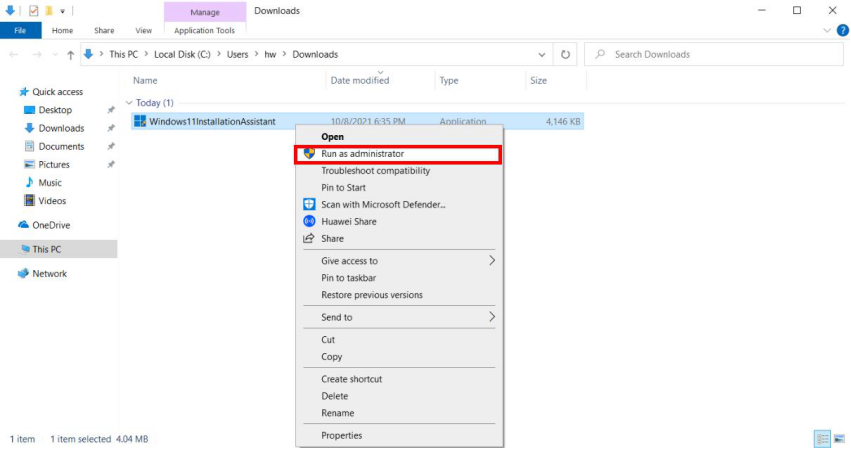Screen dimensions: 851x449
Task: Open OneDrive in the navigation pane
Action: pos(50,225)
